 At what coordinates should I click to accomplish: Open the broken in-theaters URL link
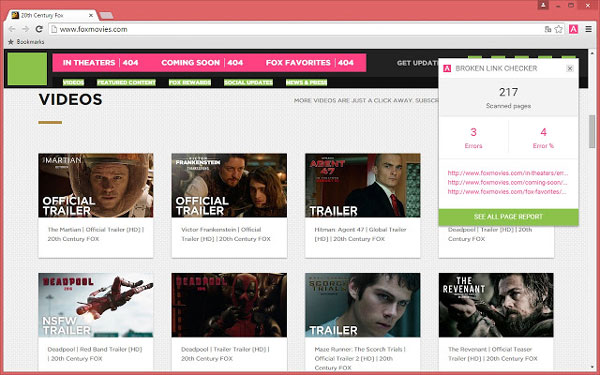(507, 173)
